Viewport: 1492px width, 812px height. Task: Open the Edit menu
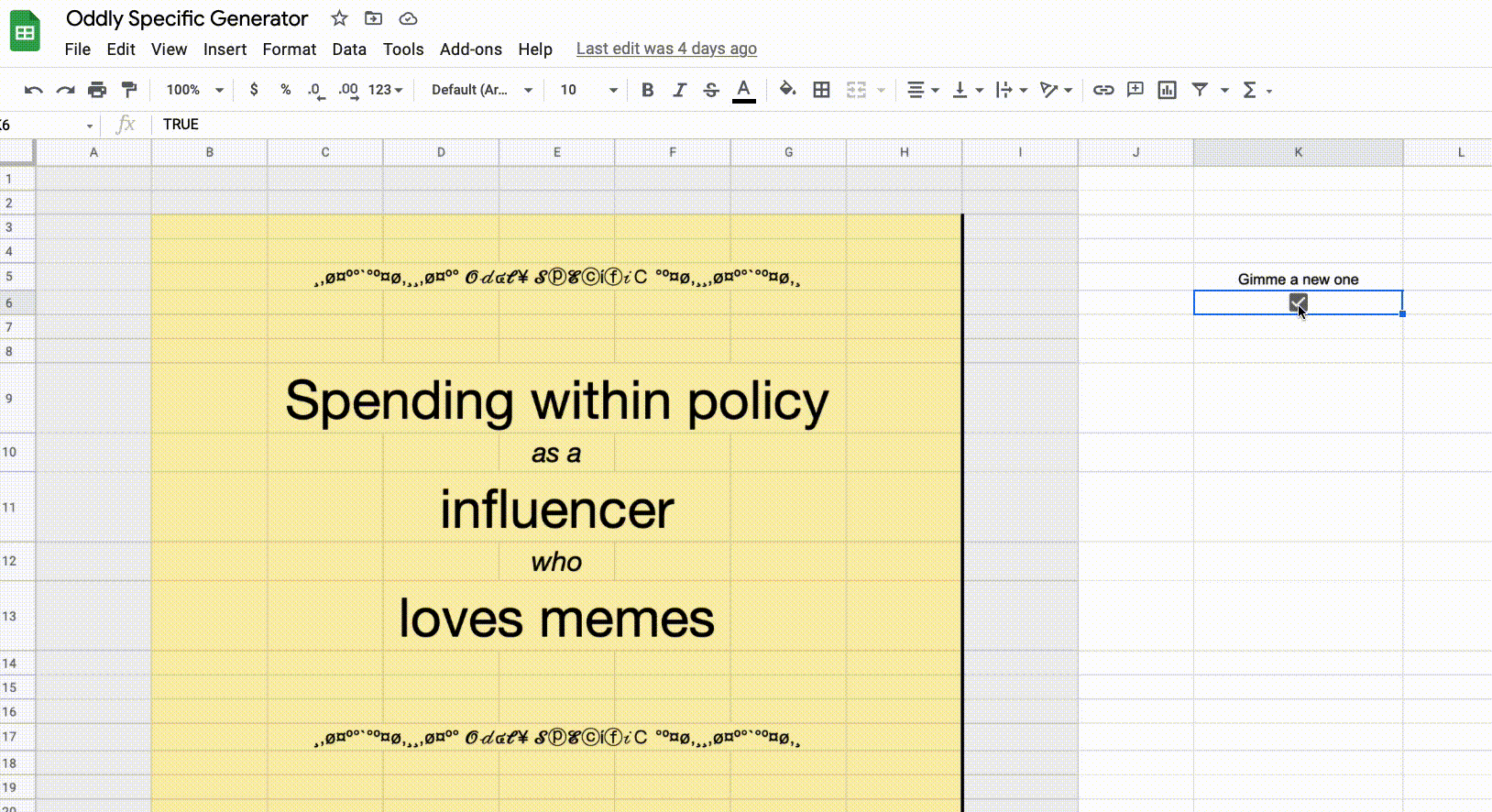click(121, 49)
